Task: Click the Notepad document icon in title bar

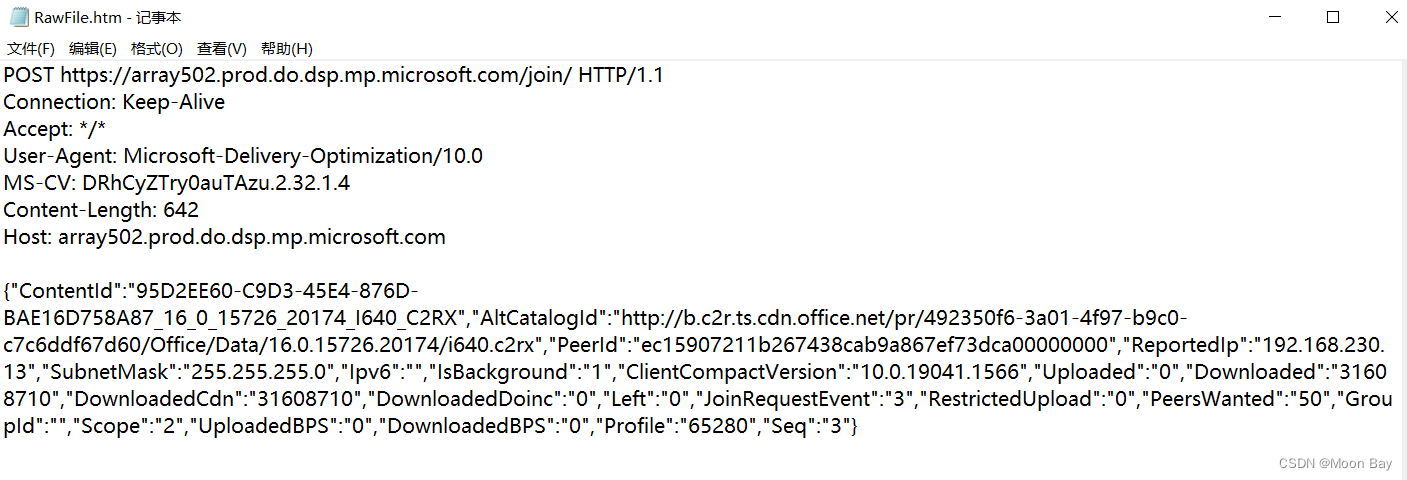Action: [18, 17]
